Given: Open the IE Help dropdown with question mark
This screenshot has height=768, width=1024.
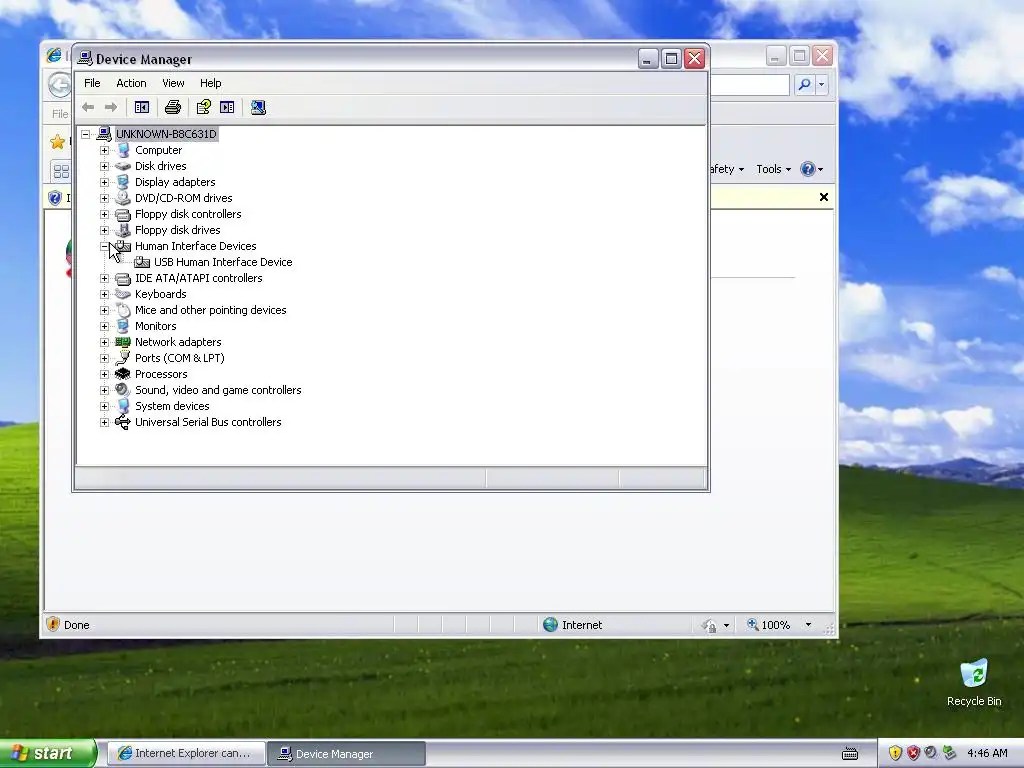Looking at the screenshot, I should [812, 169].
